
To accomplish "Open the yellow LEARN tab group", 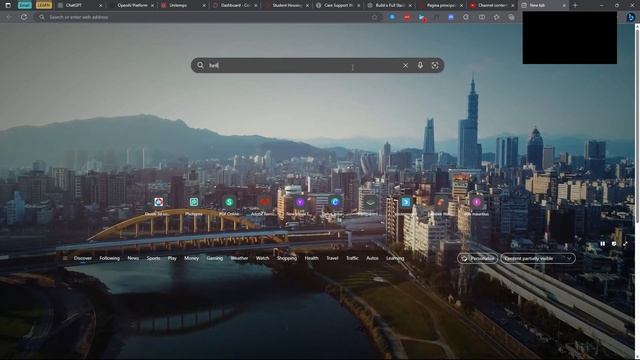I will click(44, 5).
